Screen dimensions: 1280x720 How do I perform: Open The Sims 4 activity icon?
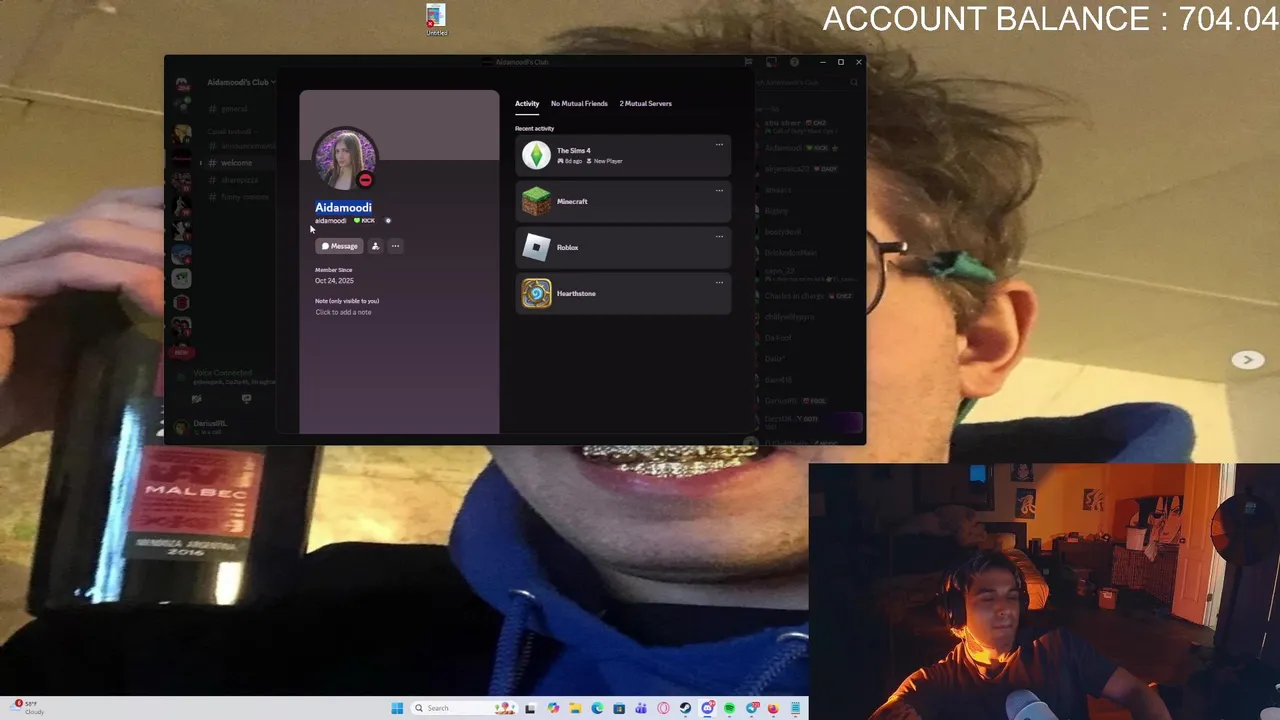537,155
